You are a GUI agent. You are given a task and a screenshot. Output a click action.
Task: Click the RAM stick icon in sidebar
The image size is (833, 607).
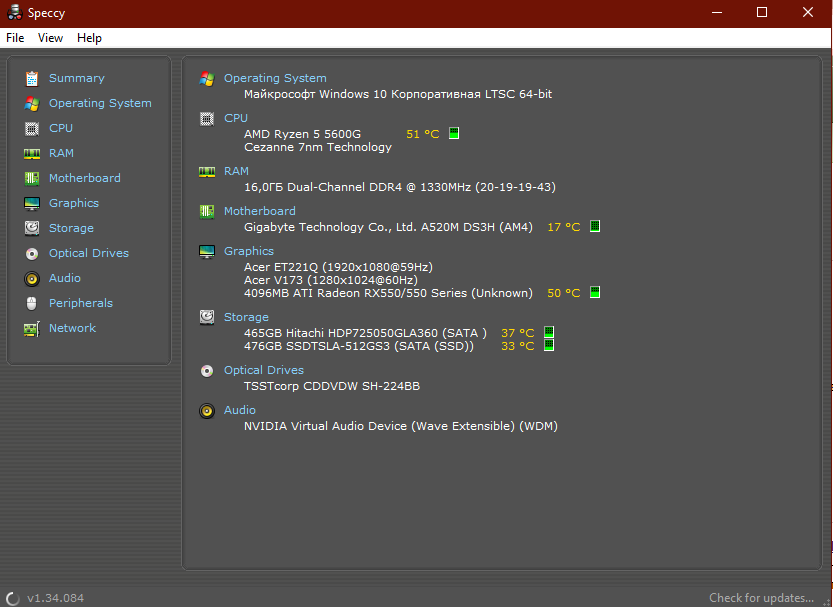coord(32,153)
